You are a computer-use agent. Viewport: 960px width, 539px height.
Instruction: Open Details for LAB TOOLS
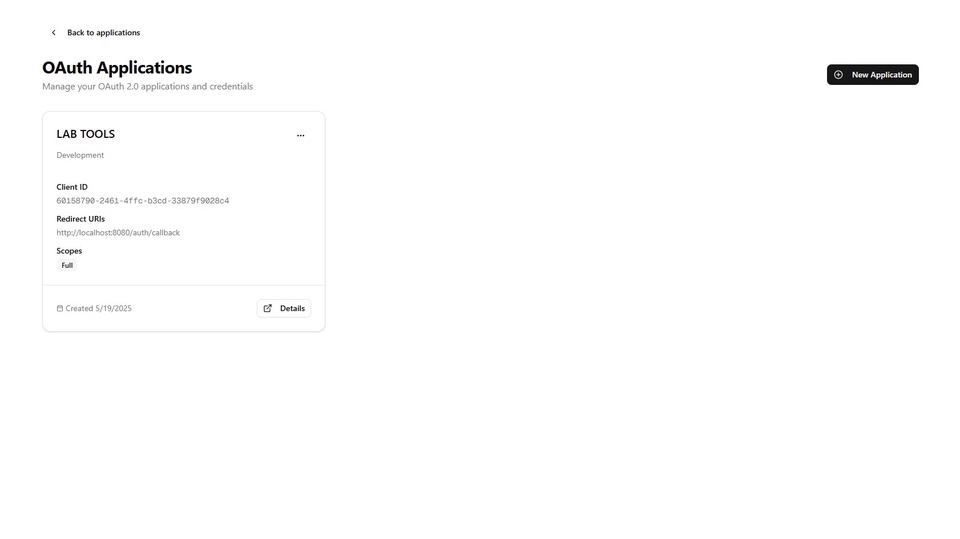[283, 309]
